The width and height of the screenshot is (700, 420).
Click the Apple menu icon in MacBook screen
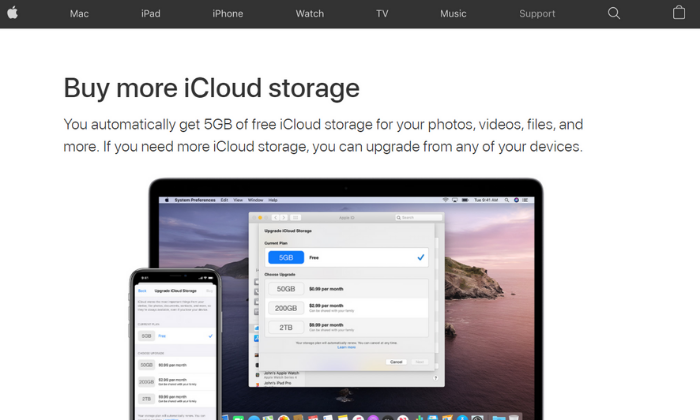(x=167, y=200)
